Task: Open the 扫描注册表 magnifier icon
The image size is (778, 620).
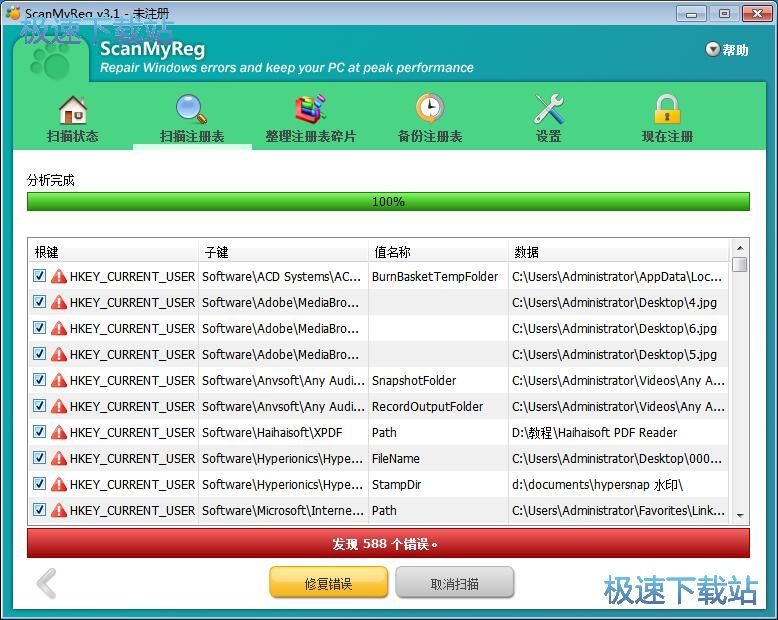Action: coord(192,109)
